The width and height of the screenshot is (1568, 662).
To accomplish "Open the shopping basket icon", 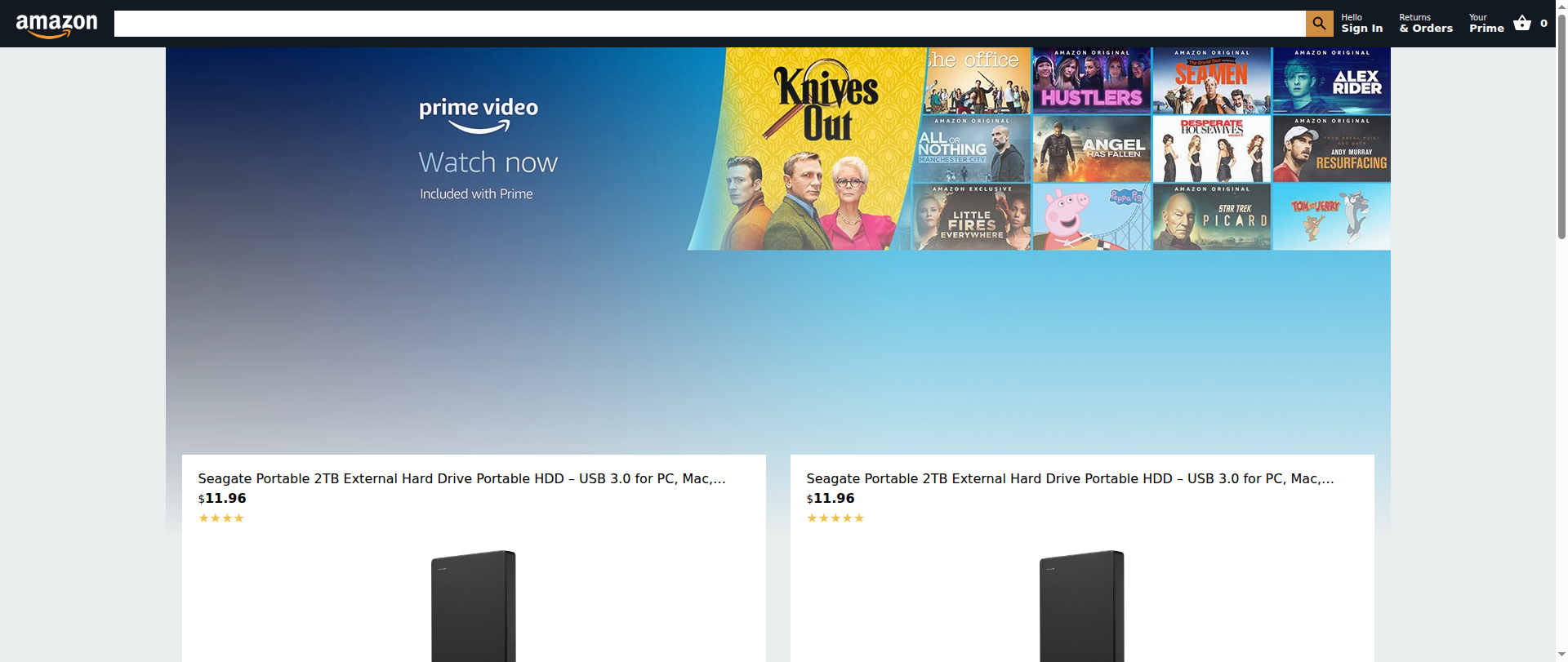I will click(1522, 23).
